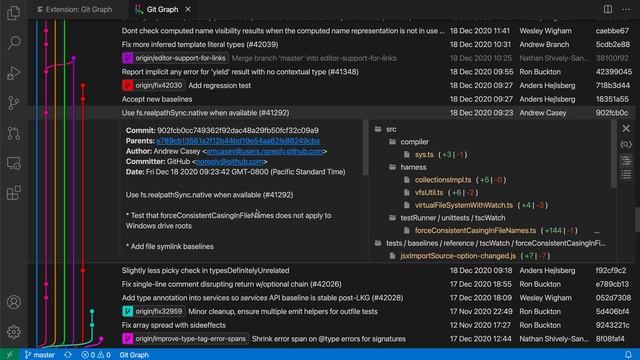Switch to the Extension: Git Graph tab
Image resolution: width=640 pixels, height=360 pixels.
coord(75,9)
